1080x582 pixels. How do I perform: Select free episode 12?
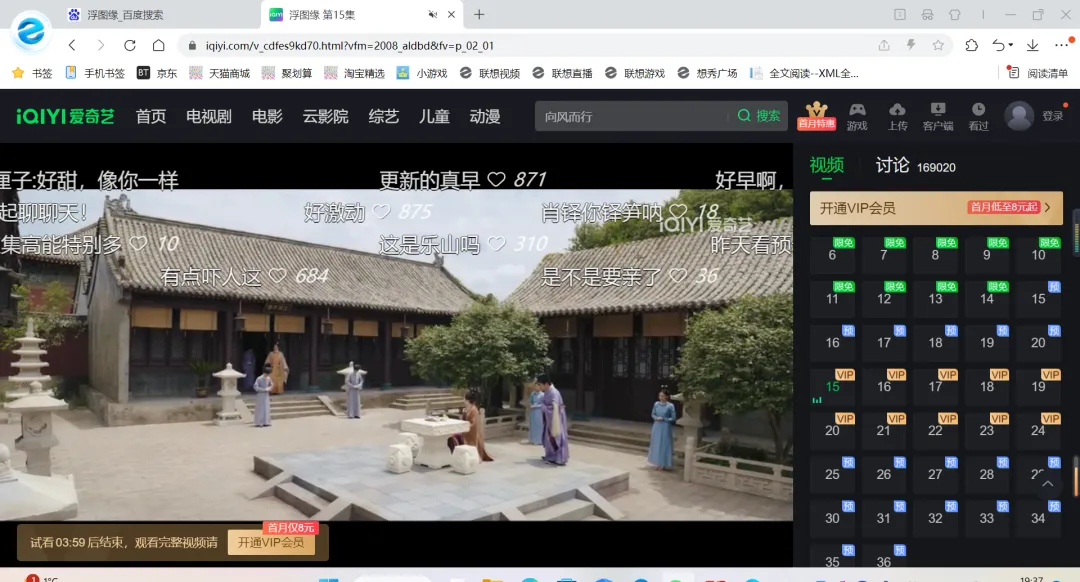884,299
